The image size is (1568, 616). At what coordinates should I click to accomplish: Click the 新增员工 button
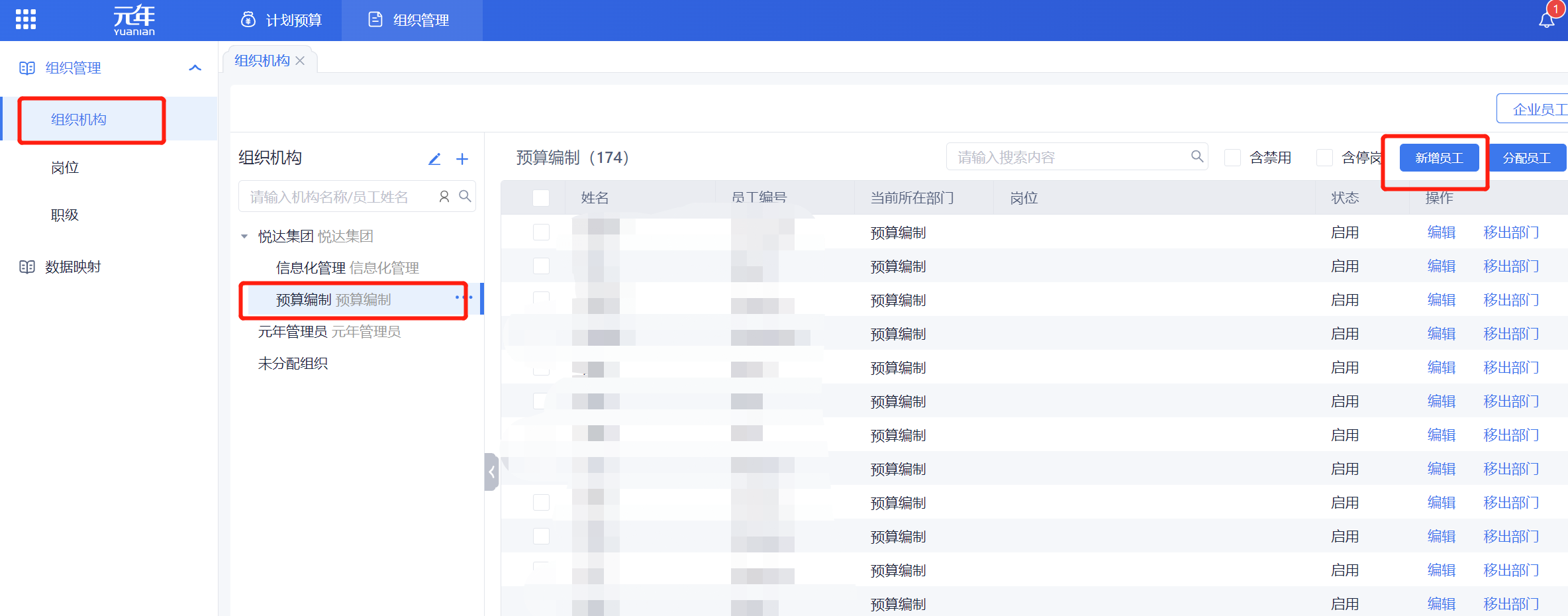pyautogui.click(x=1438, y=158)
